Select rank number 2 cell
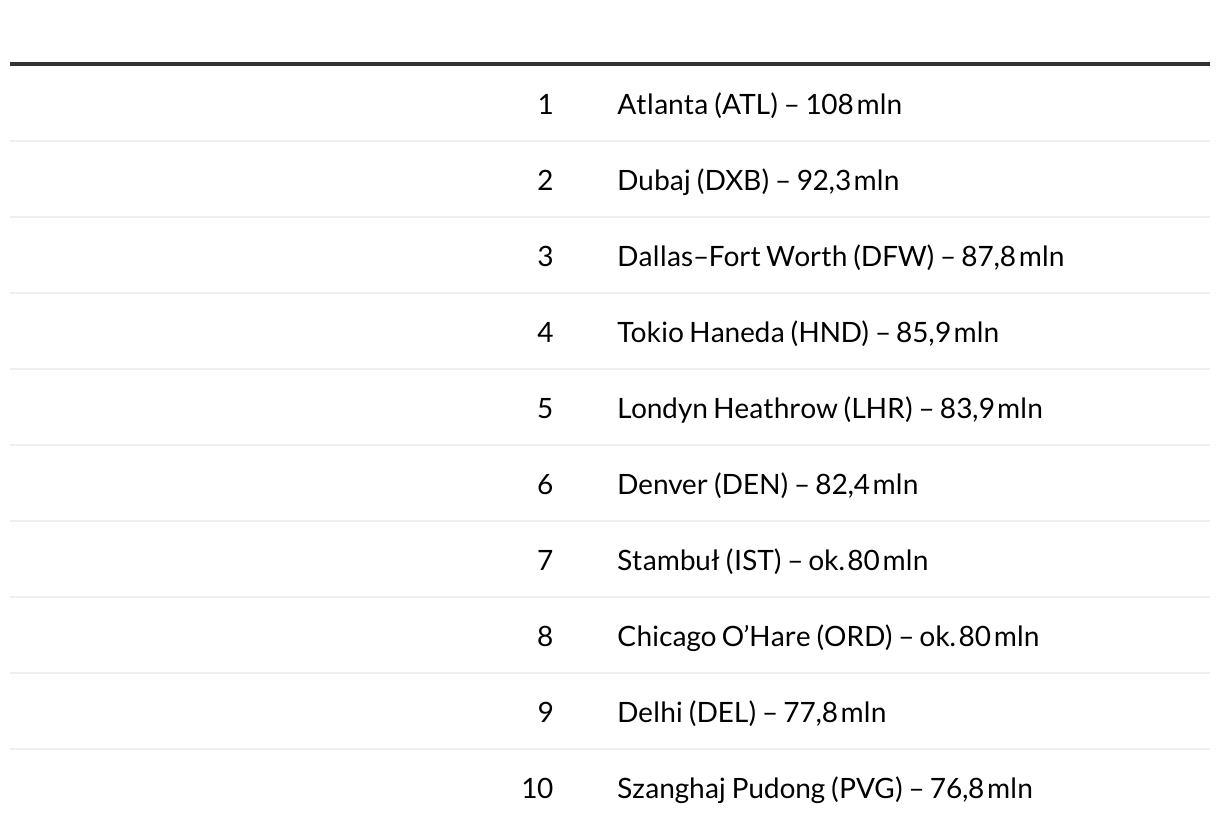Image resolution: width=1220 pixels, height=834 pixels. [x=545, y=180]
